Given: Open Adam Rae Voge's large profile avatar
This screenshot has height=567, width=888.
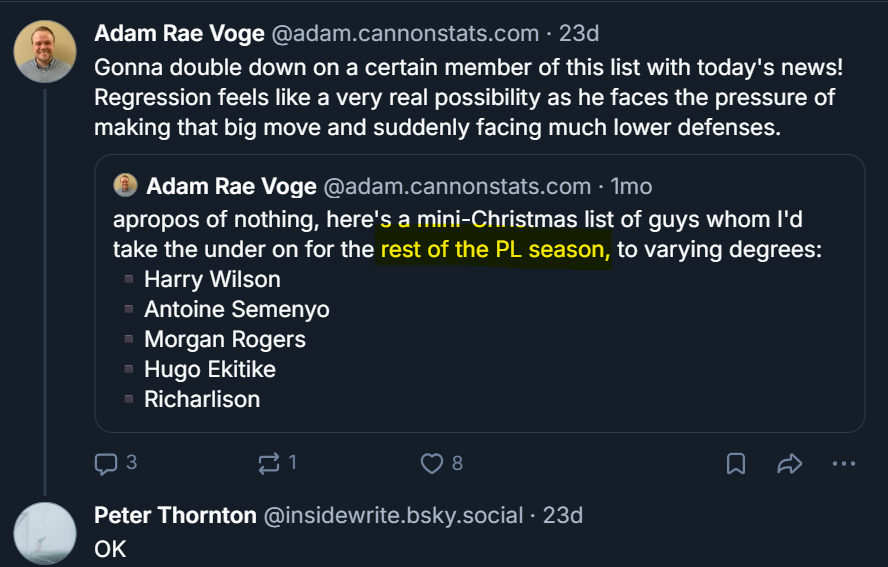Looking at the screenshot, I should tap(45, 50).
